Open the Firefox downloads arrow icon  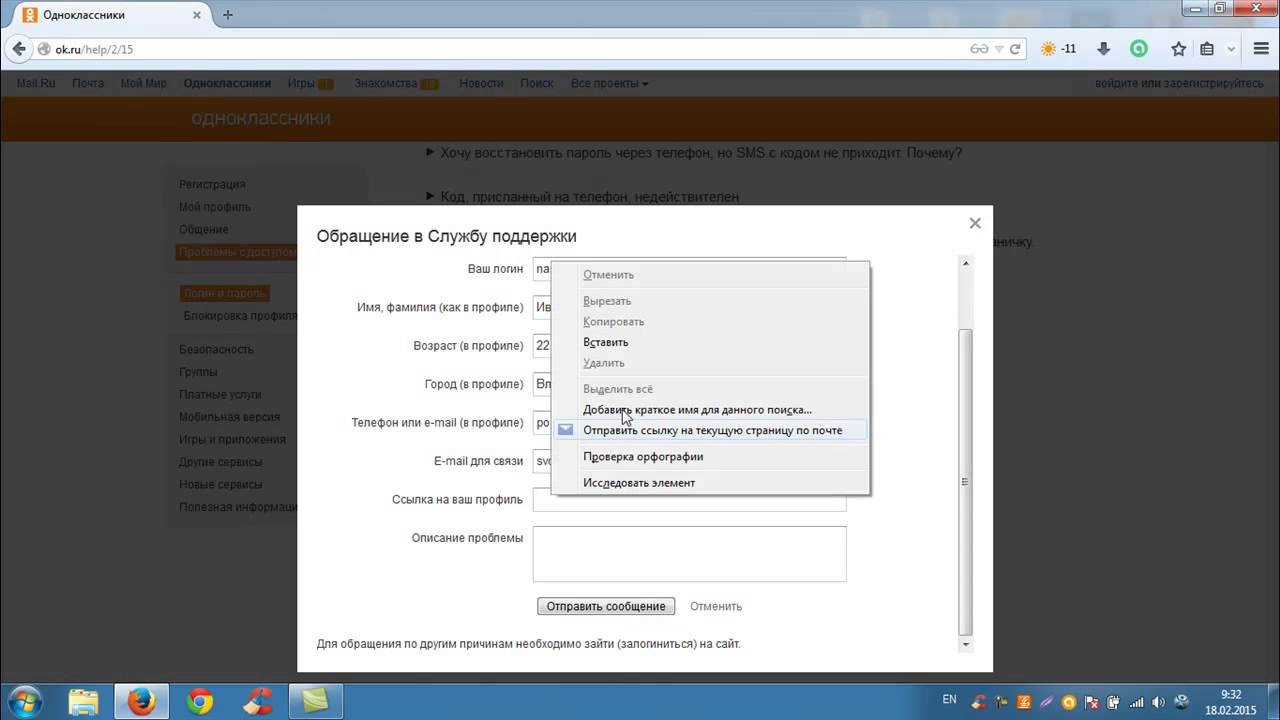(1104, 49)
